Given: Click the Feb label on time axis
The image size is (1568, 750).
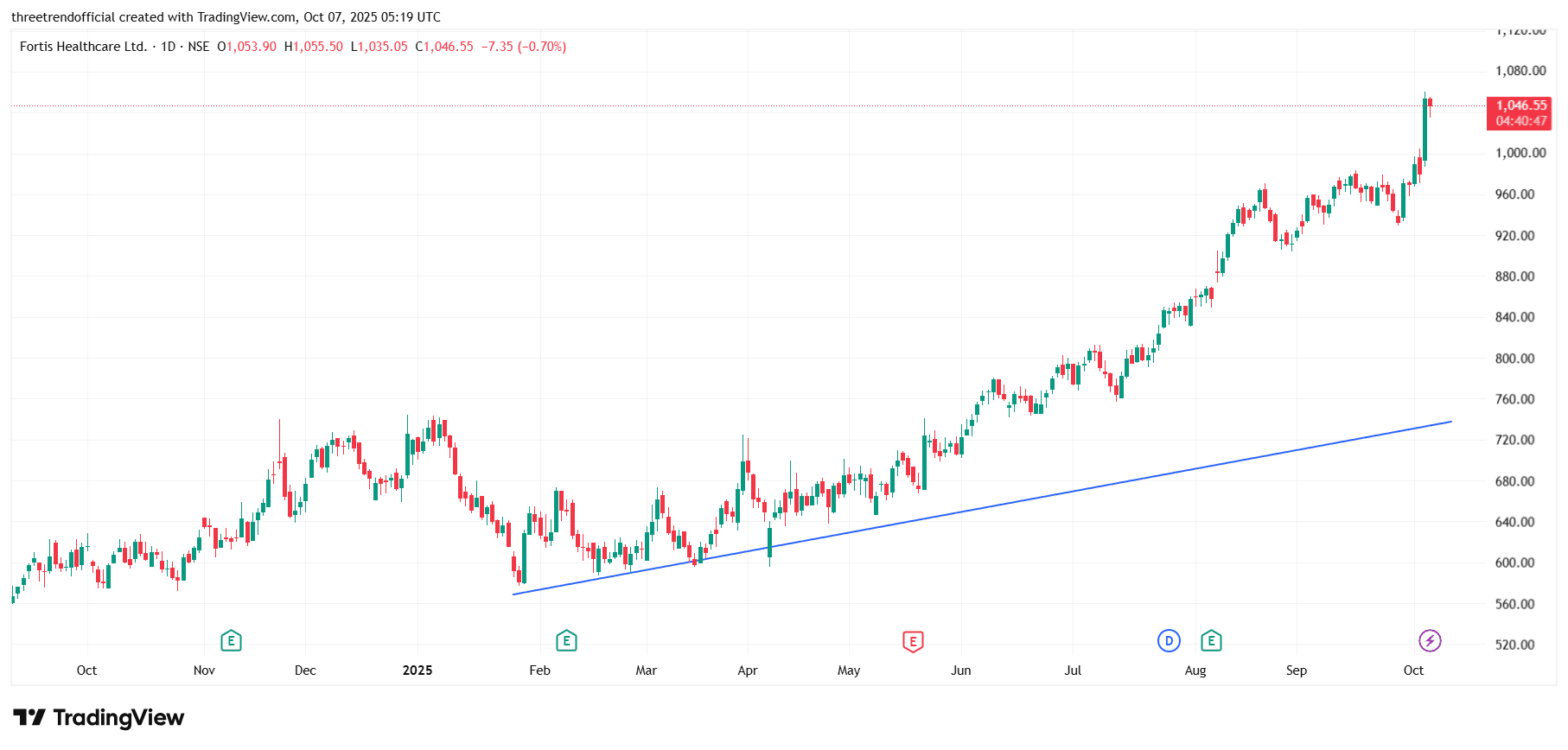Looking at the screenshot, I should coord(539,671).
